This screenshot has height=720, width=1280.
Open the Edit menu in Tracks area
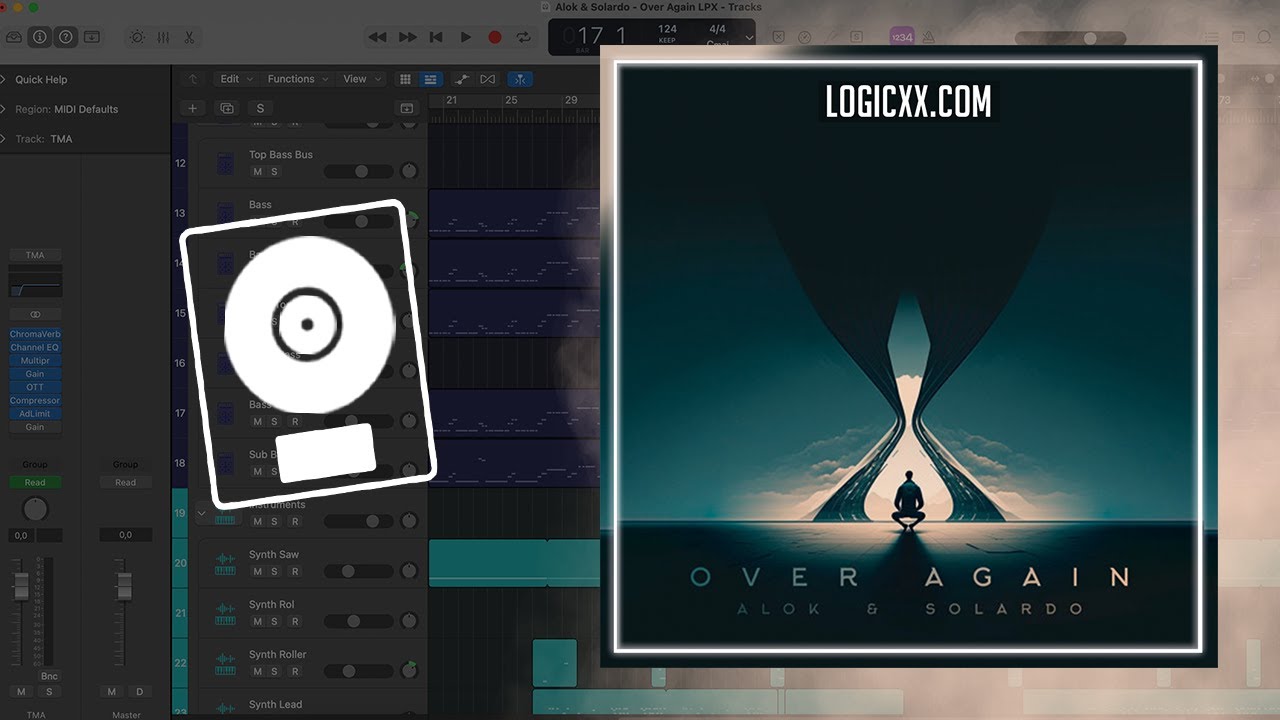coord(236,79)
